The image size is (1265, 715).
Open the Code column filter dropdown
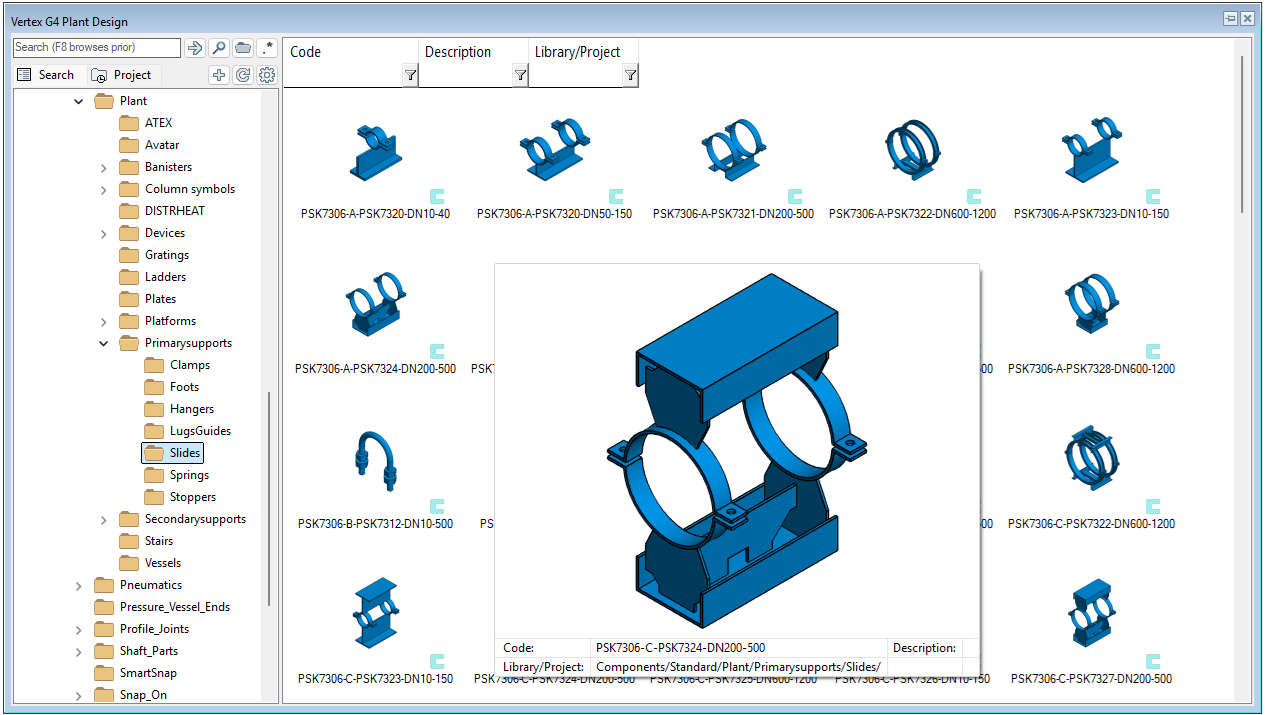tap(408, 75)
